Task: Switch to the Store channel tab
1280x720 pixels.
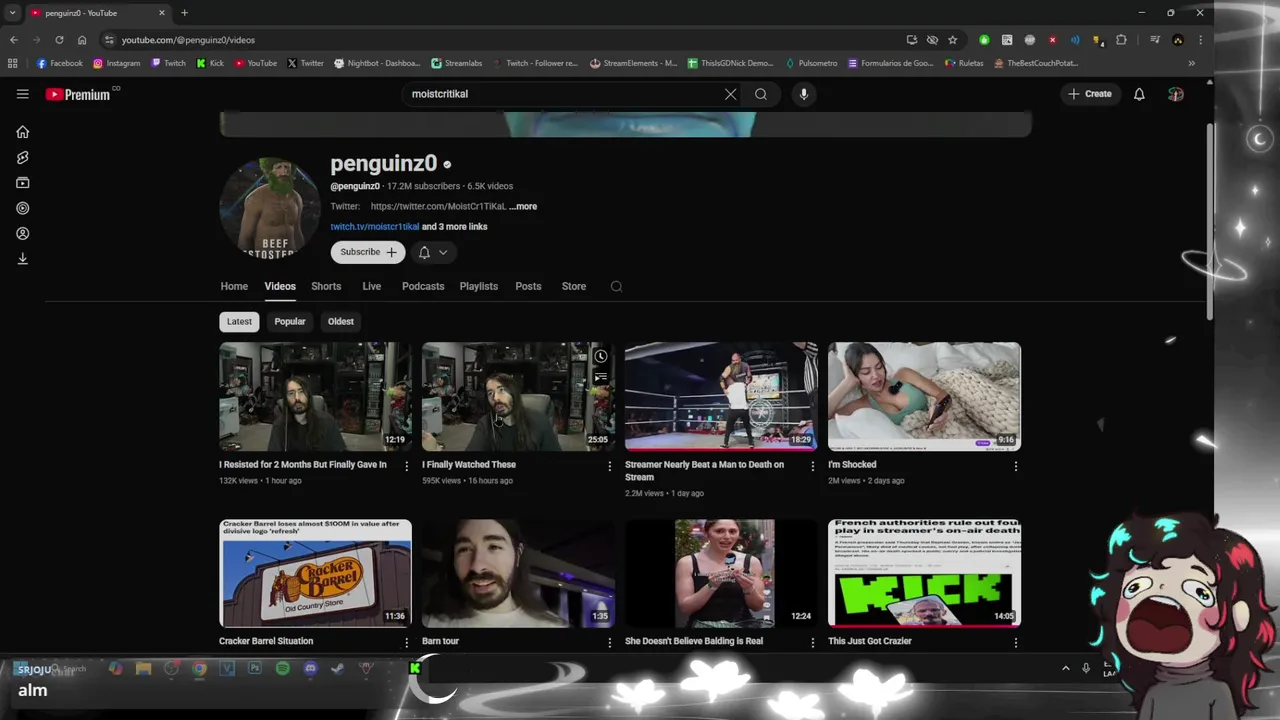Action: coord(574,286)
